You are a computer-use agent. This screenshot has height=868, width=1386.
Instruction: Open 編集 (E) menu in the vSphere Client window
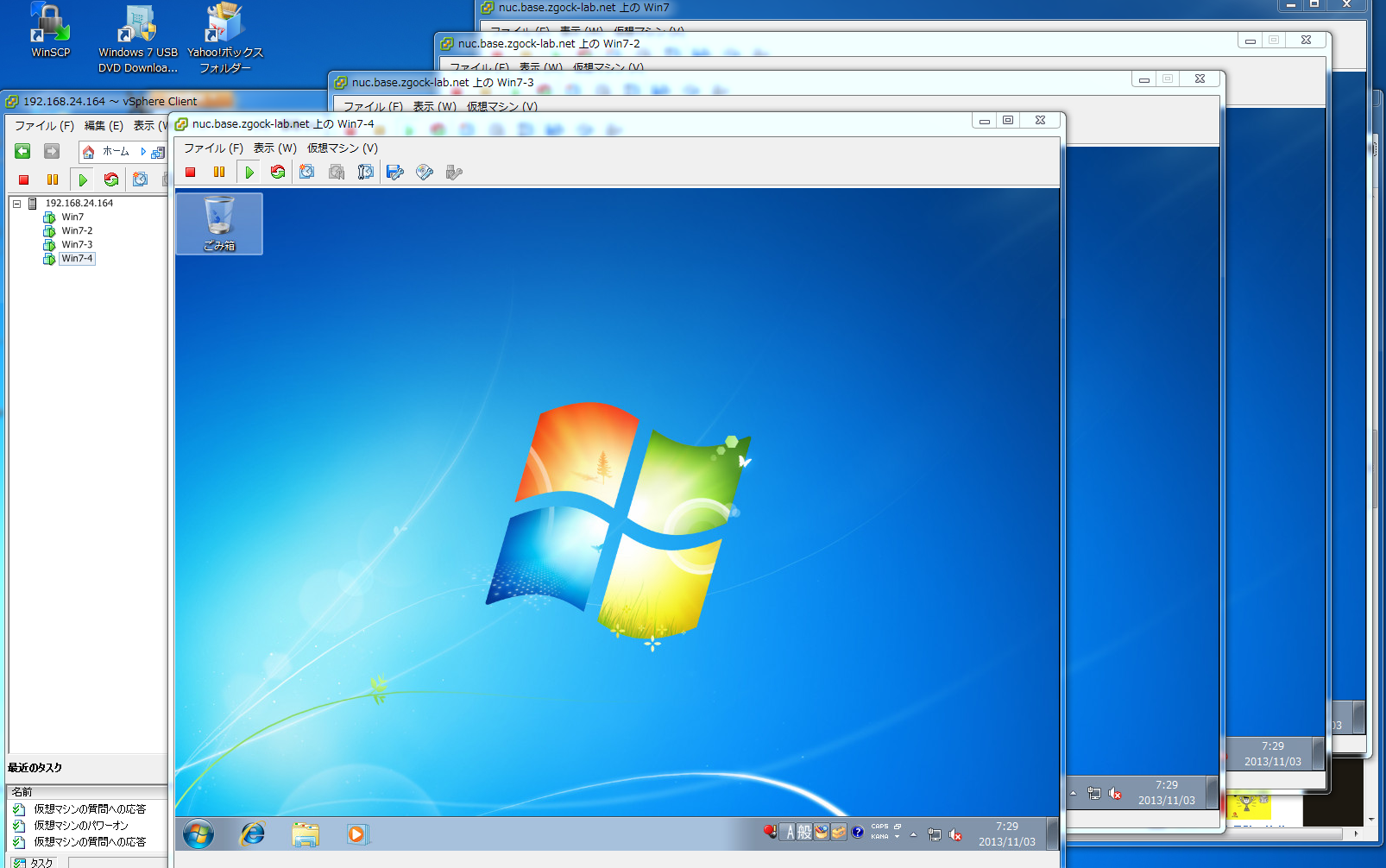pyautogui.click(x=104, y=126)
